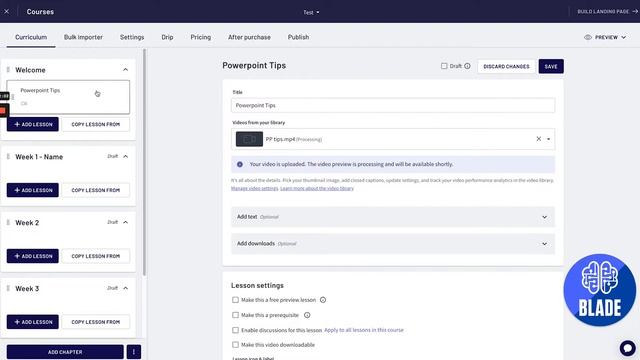640x360 pixels.
Task: Open the Manage video settings link
Action: pyautogui.click(x=255, y=188)
